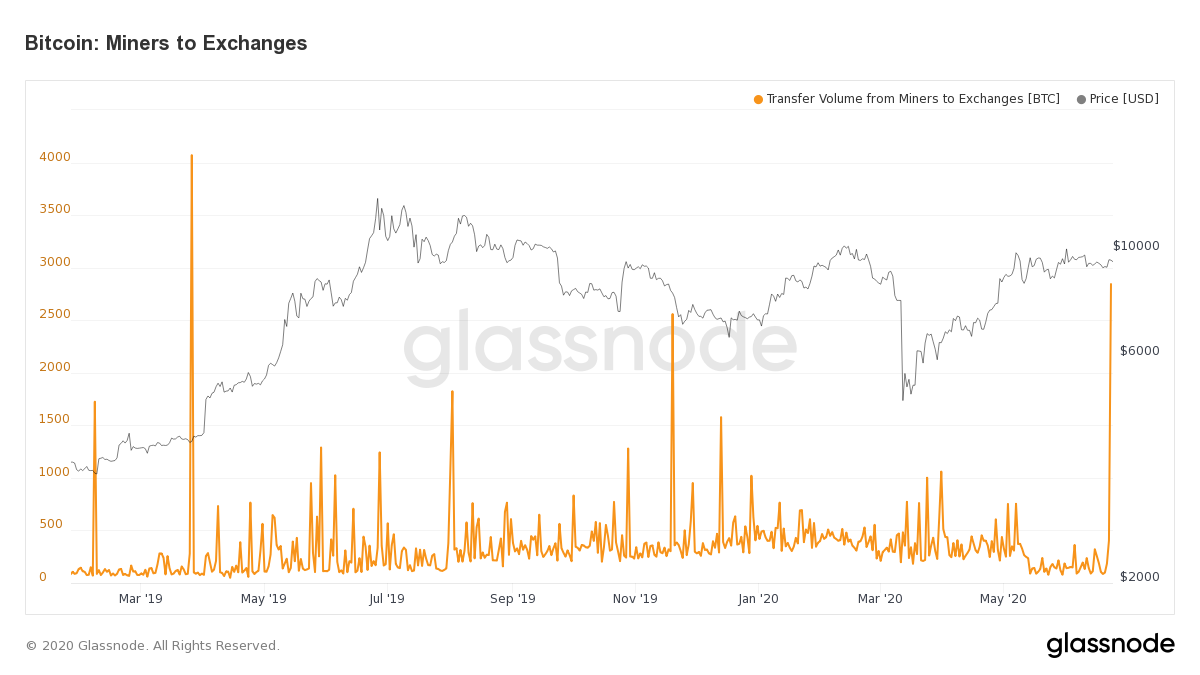
Task: Click the 2020 Glassnode copyright notice
Action: 152,646
